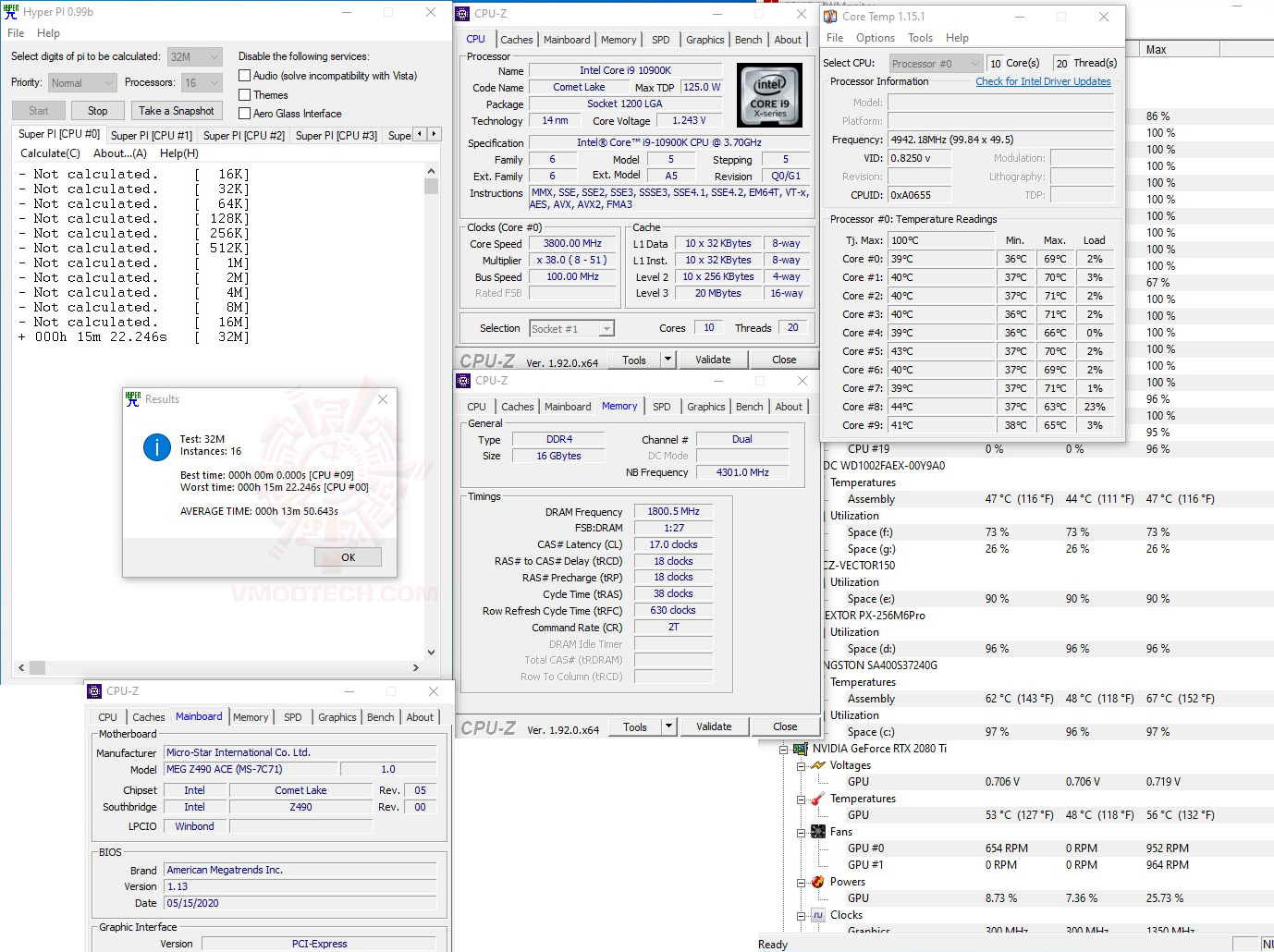The image size is (1274, 952).
Task: Click Take a Snapshot button
Action: (x=177, y=111)
